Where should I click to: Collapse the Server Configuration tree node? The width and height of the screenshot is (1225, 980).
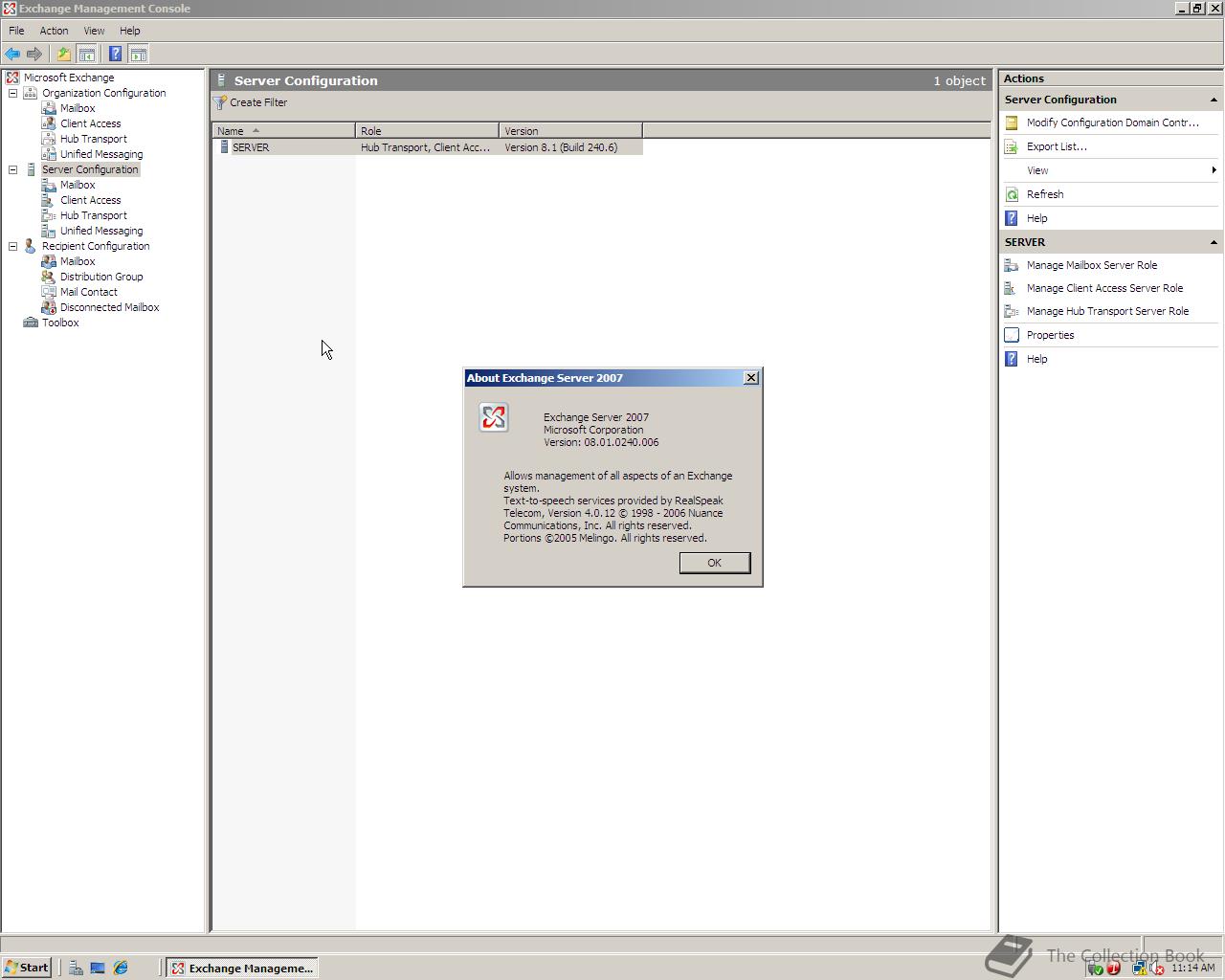coord(13,169)
